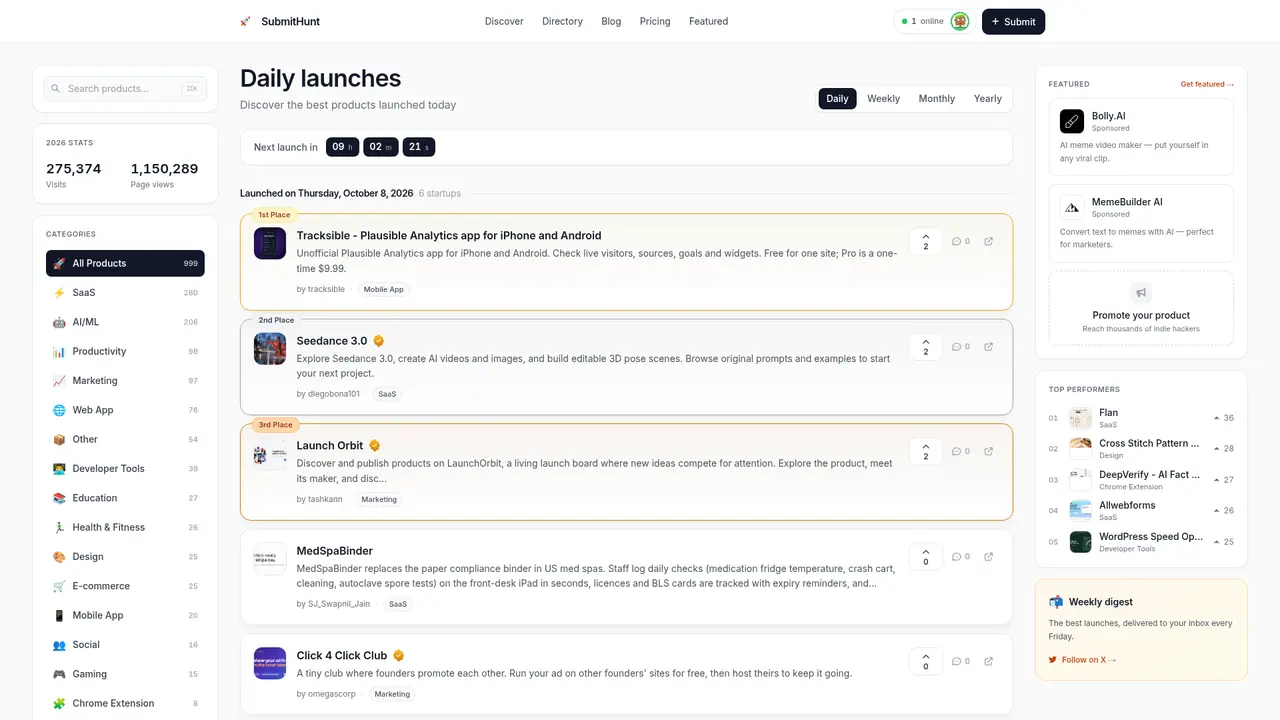Open the Launch Orbit product title

point(330,446)
